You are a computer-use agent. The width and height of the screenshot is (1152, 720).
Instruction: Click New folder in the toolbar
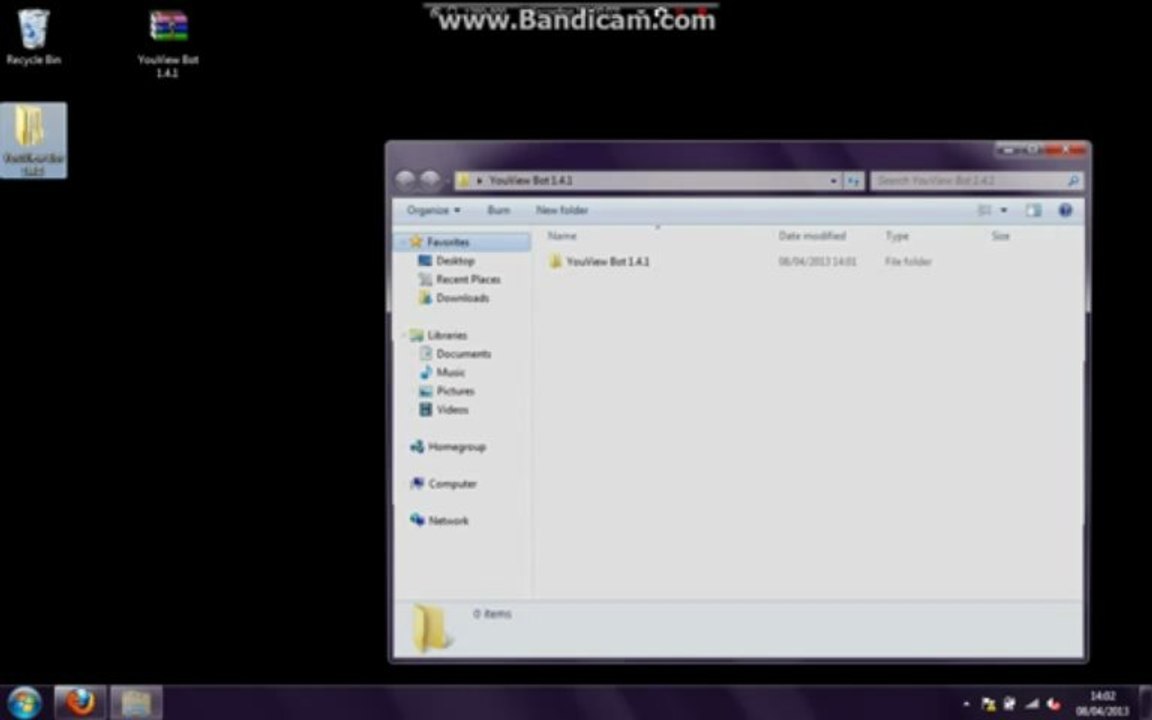pyautogui.click(x=562, y=210)
